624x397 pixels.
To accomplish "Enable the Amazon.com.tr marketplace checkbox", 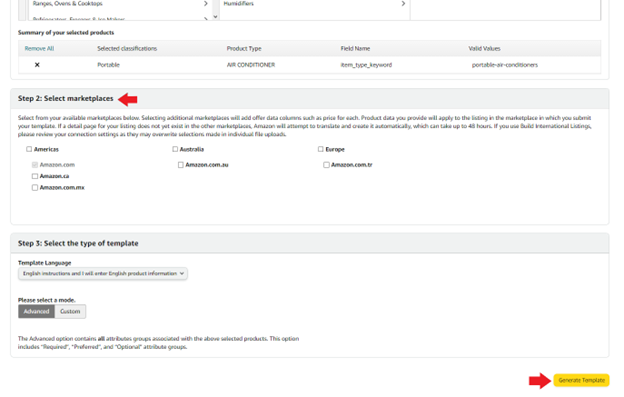I will tap(326, 165).
